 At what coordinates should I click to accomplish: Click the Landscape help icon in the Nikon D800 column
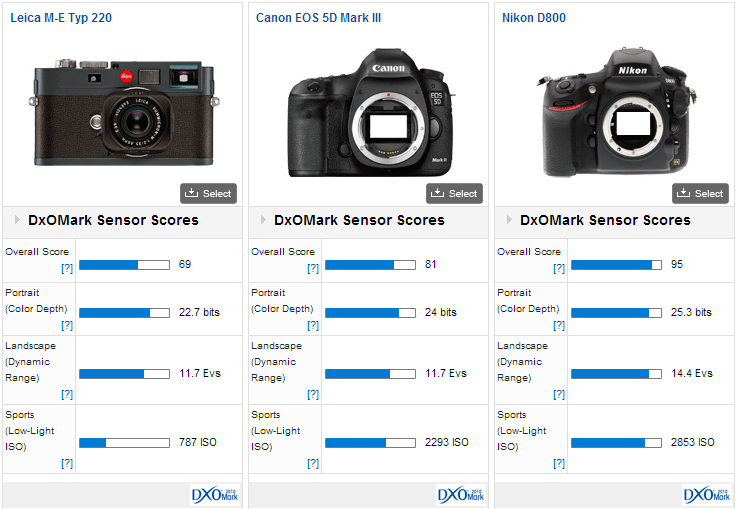click(559, 395)
